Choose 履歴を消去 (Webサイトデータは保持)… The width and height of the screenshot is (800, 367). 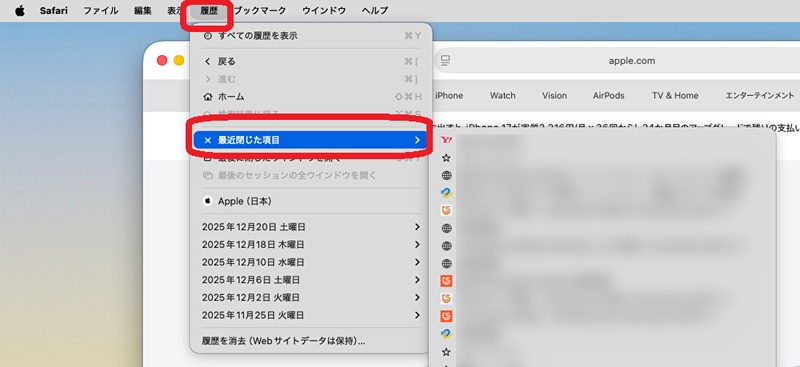(311, 341)
